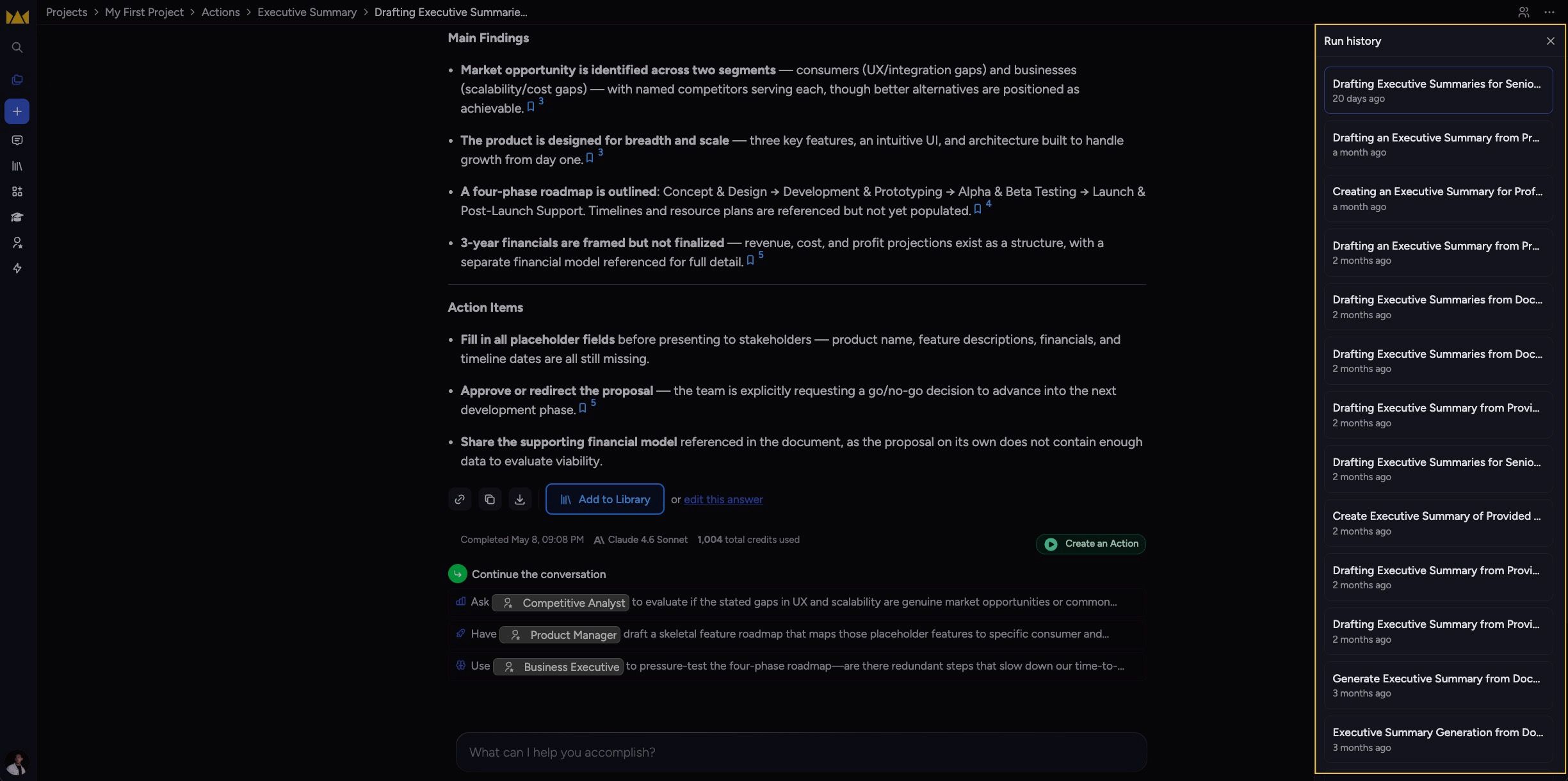
Task: Download the answer via download icon
Action: [x=520, y=499]
